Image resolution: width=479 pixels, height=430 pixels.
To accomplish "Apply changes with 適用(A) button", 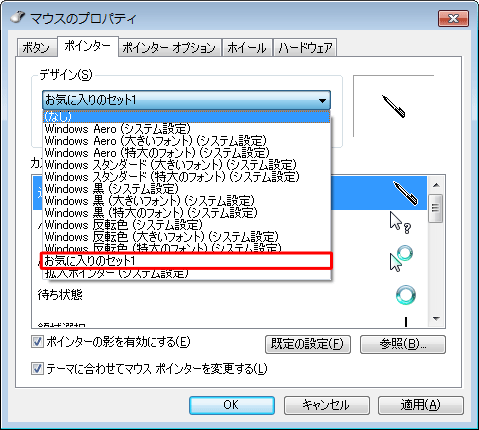I will click(421, 405).
